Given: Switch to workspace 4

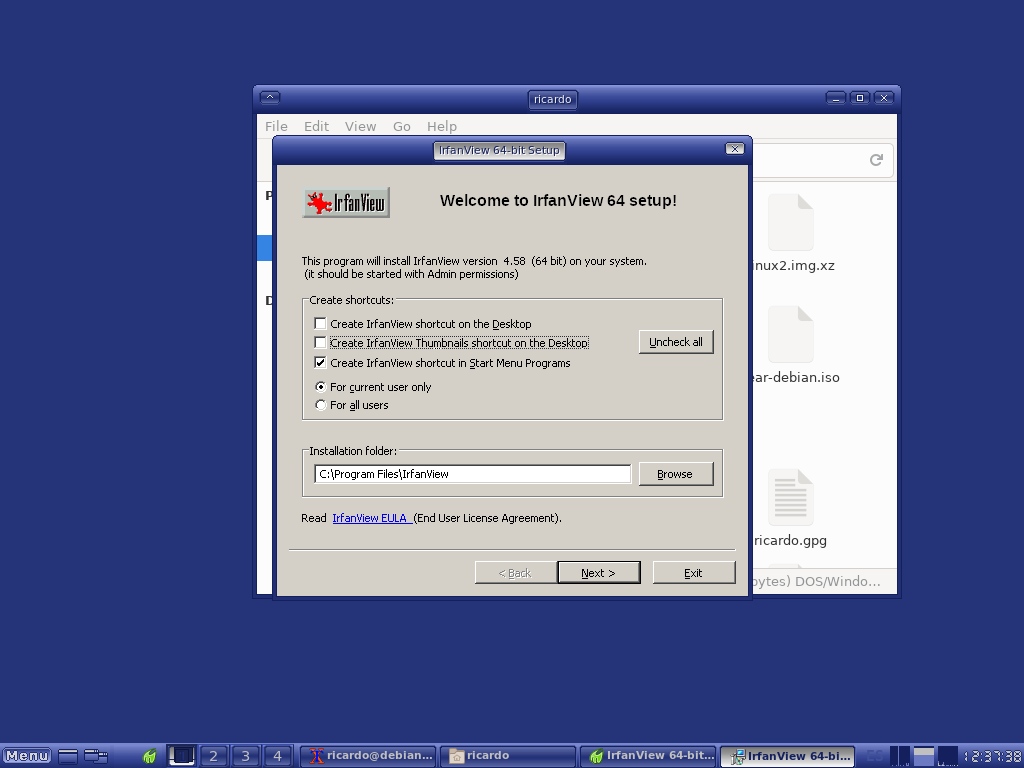Looking at the screenshot, I should [277, 756].
